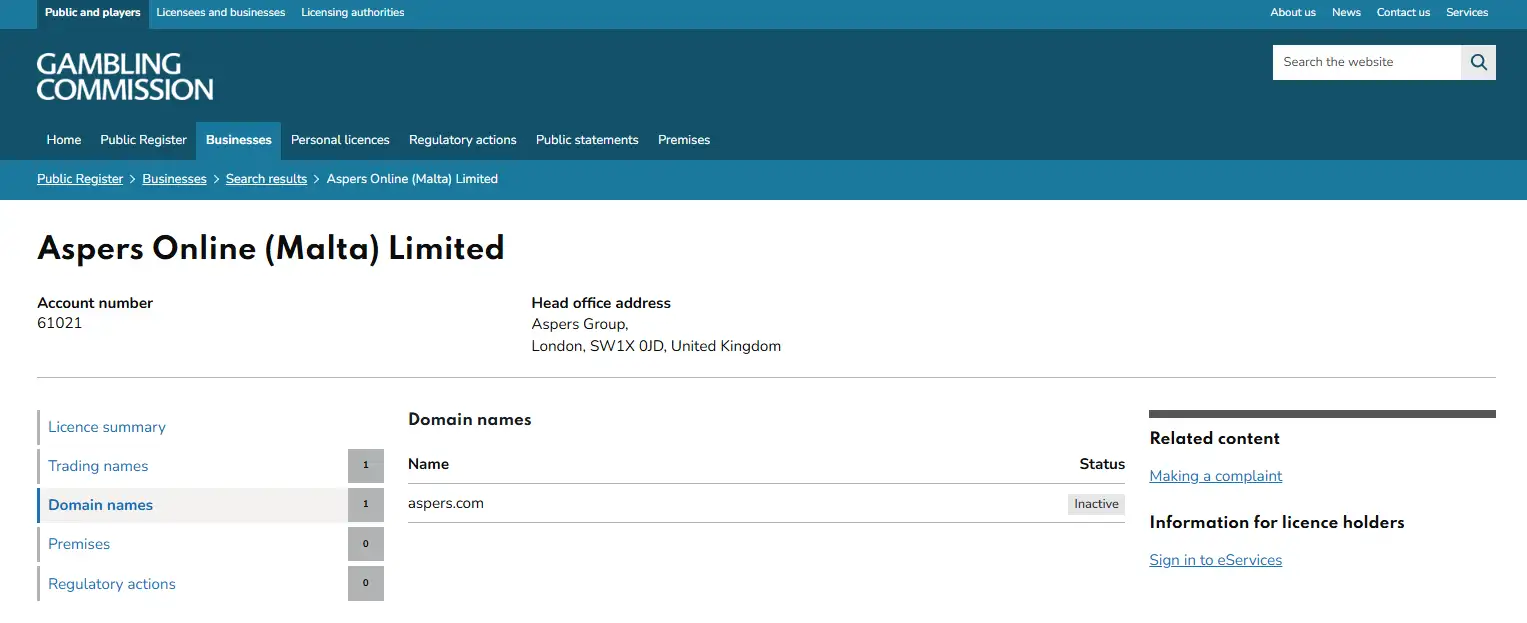Open Public statements navigation item

pyautogui.click(x=587, y=140)
